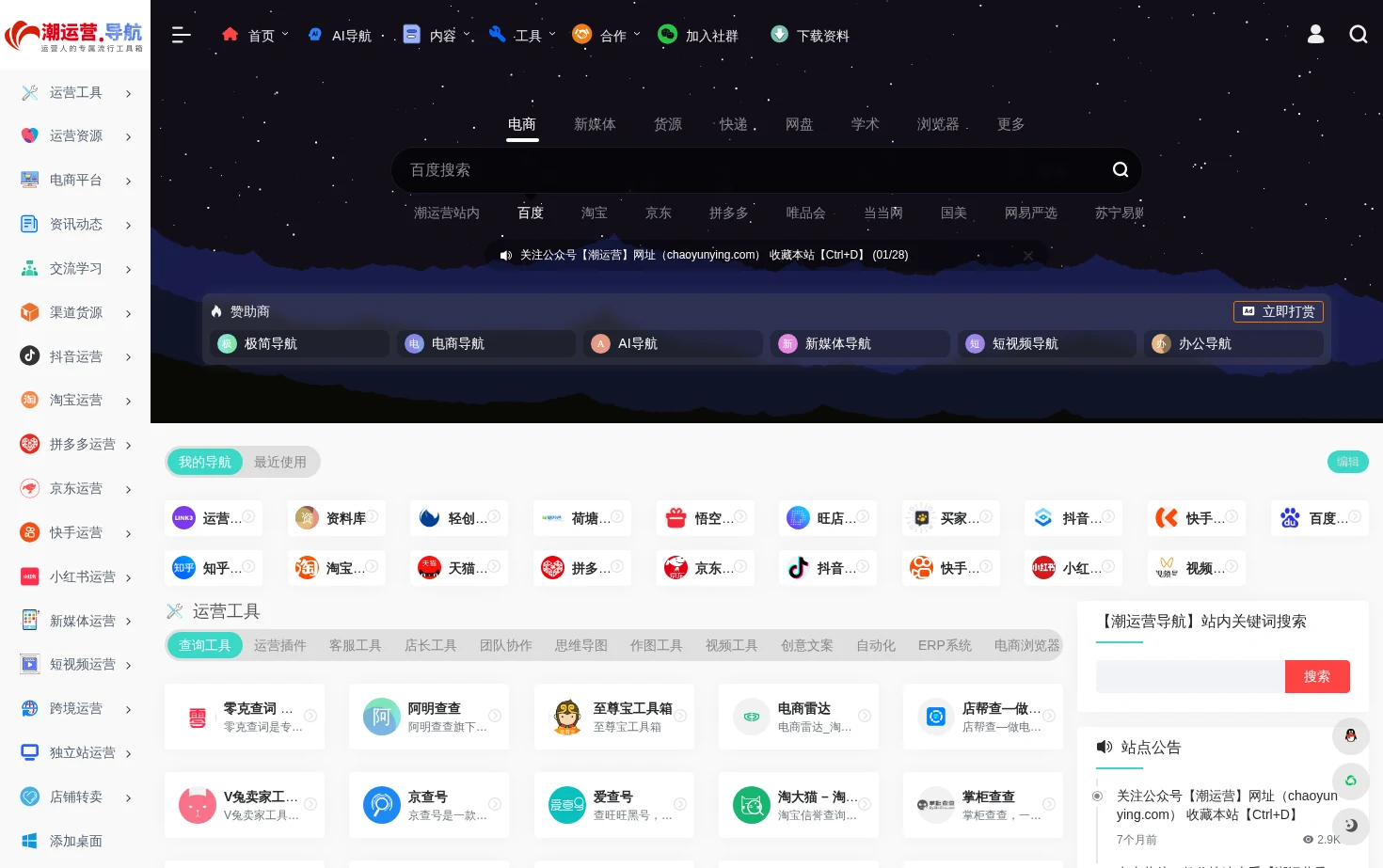Open the V兔卖家工具 card
The image size is (1383, 868).
tap(245, 805)
